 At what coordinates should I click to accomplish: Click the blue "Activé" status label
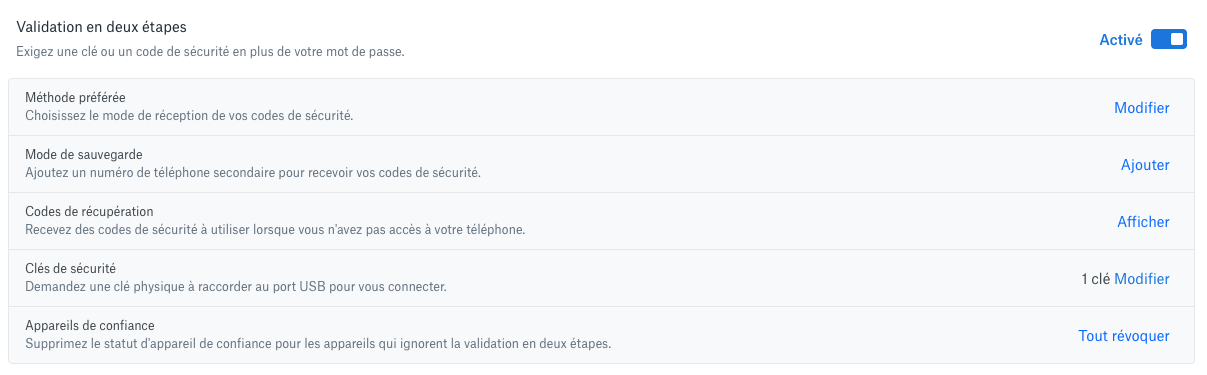1121,40
